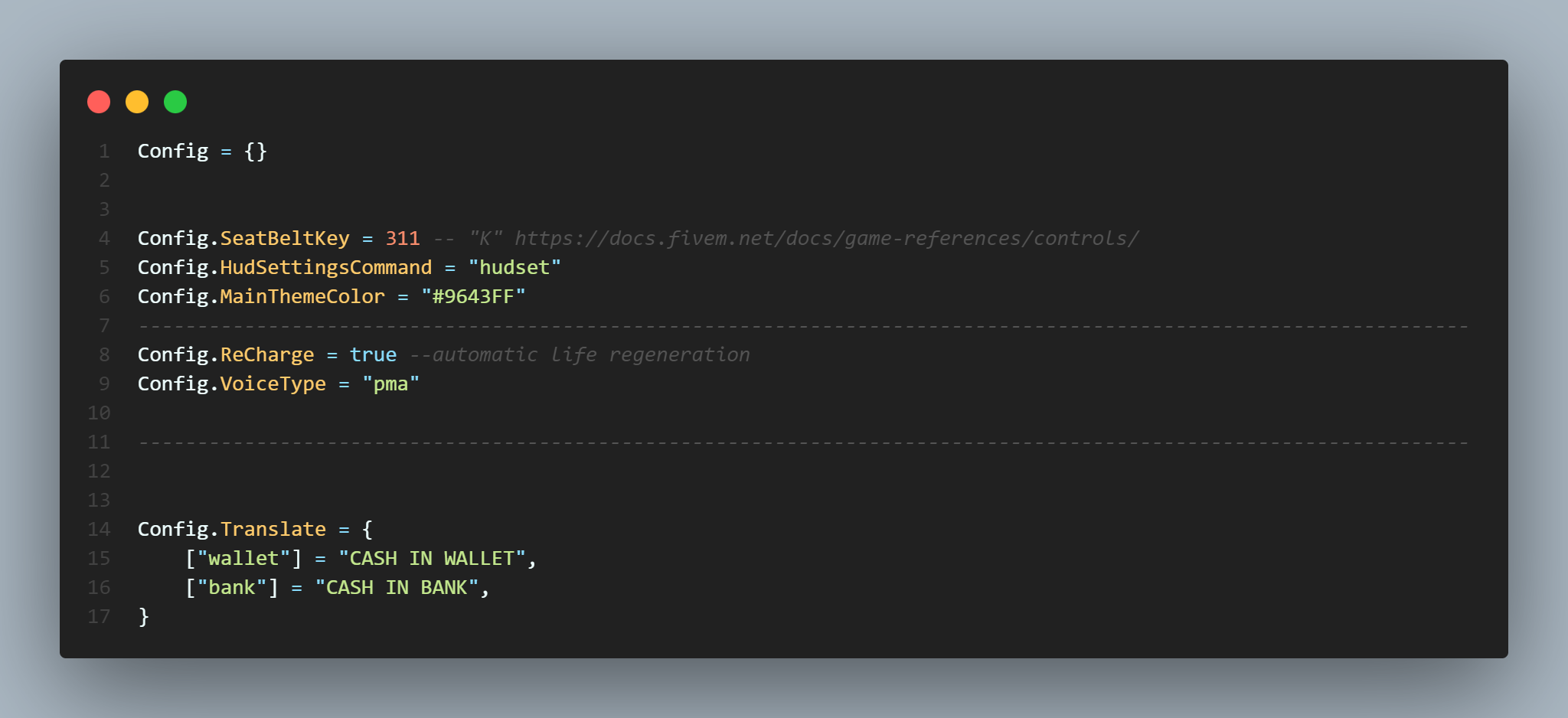
Task: Click line number 1 in the gutter
Action: pos(104,152)
